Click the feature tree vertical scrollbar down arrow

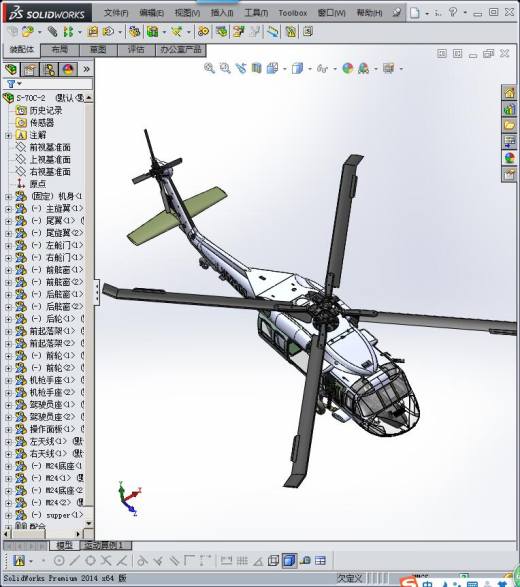pyautogui.click(x=89, y=523)
